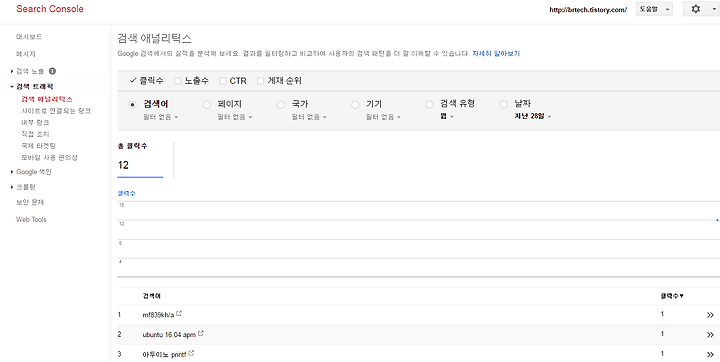The width and height of the screenshot is (720, 362).
Task: Enable the CTR checkbox
Action: (x=223, y=81)
